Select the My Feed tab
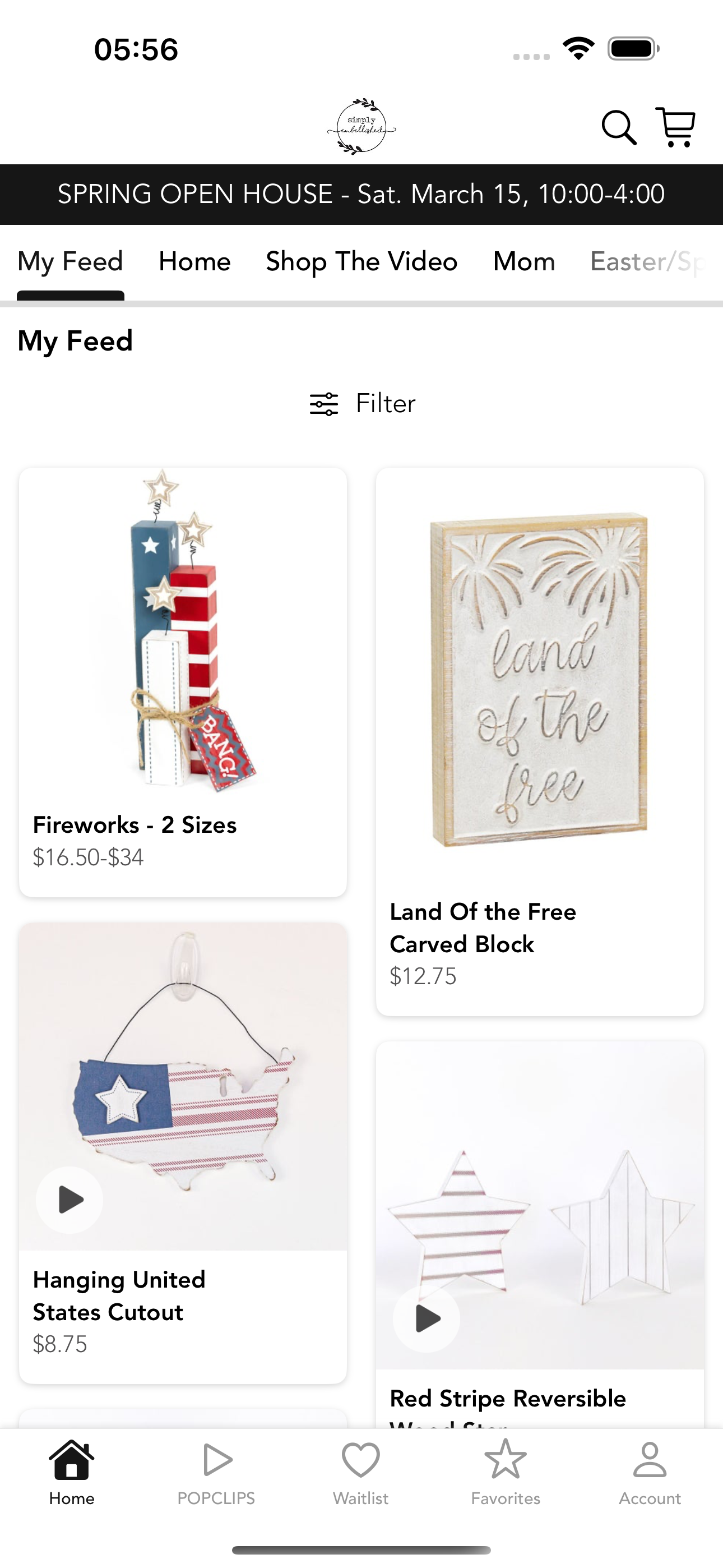Viewport: 723px width, 1568px height. pos(71,262)
